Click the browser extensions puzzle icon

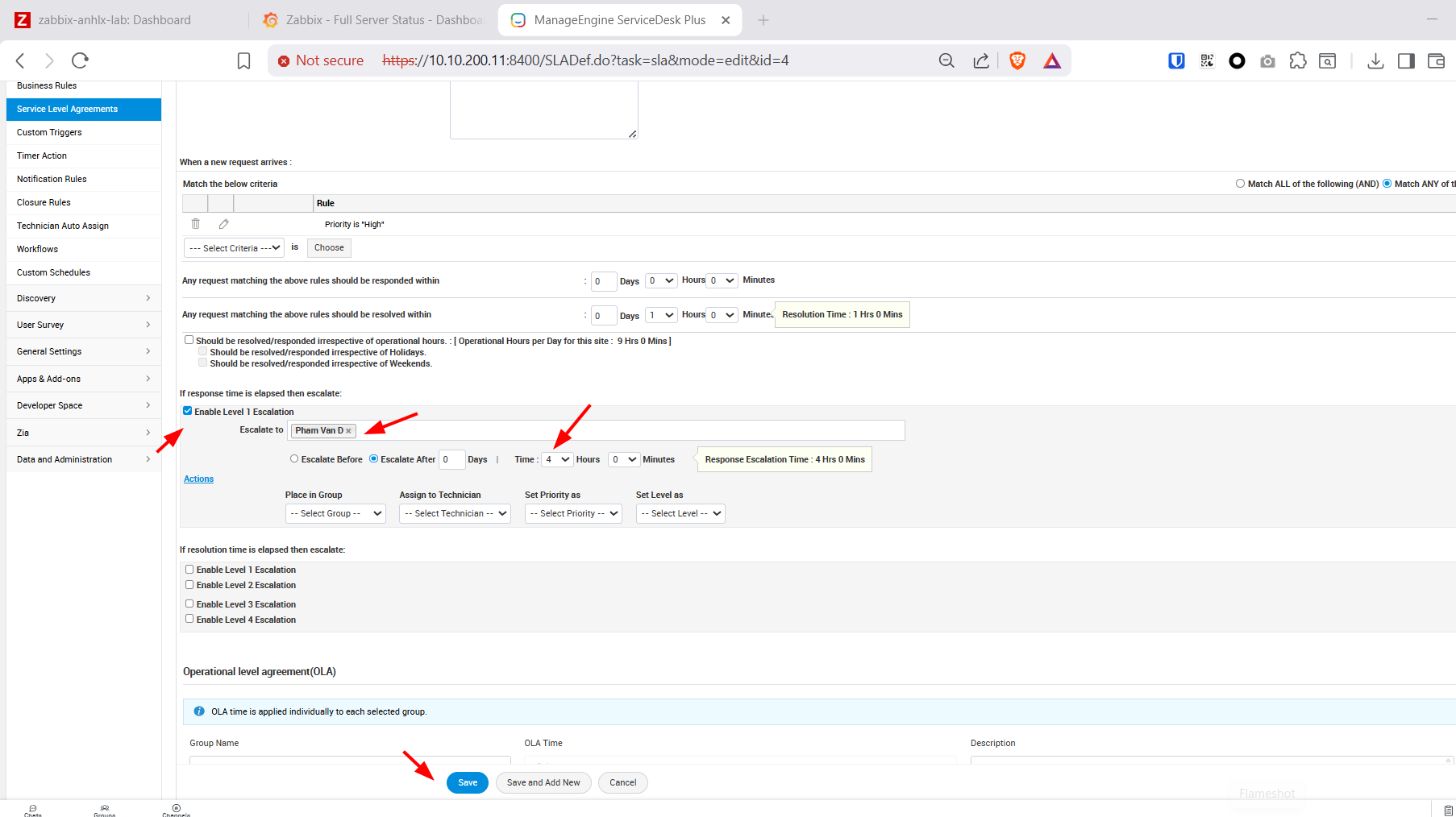tap(1297, 60)
